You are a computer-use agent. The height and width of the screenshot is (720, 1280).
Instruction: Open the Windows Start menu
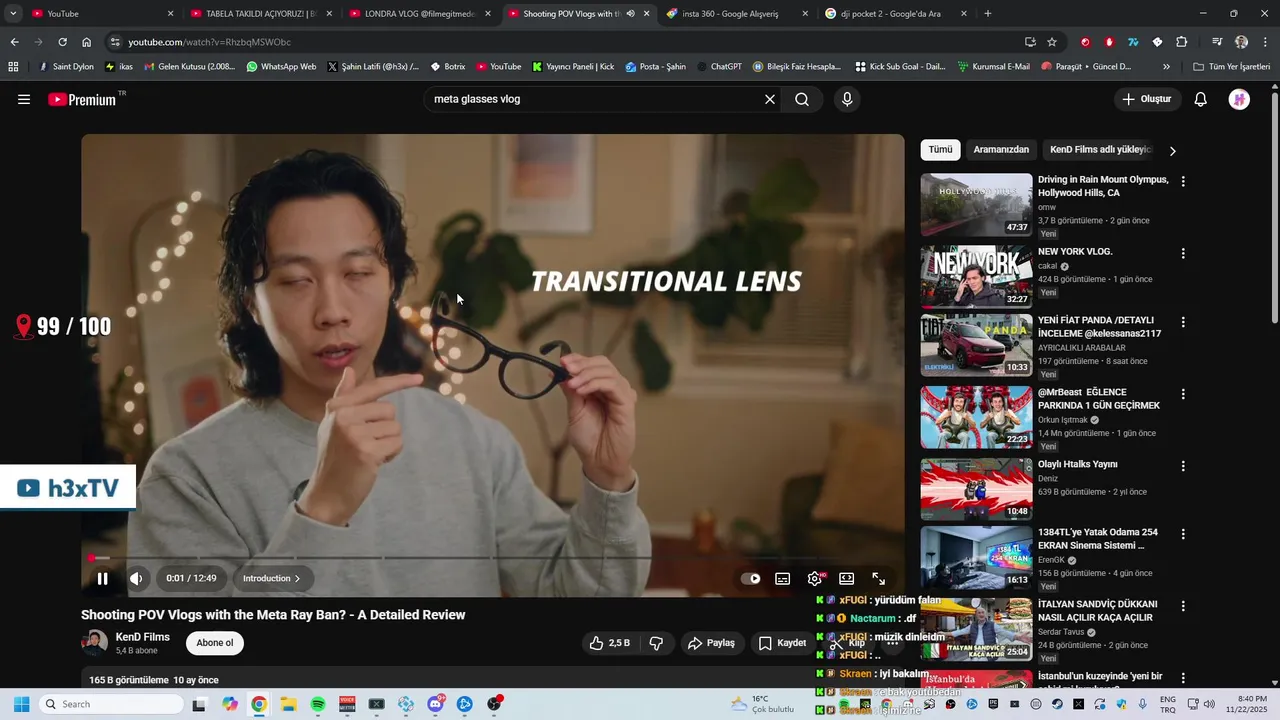tap(21, 704)
